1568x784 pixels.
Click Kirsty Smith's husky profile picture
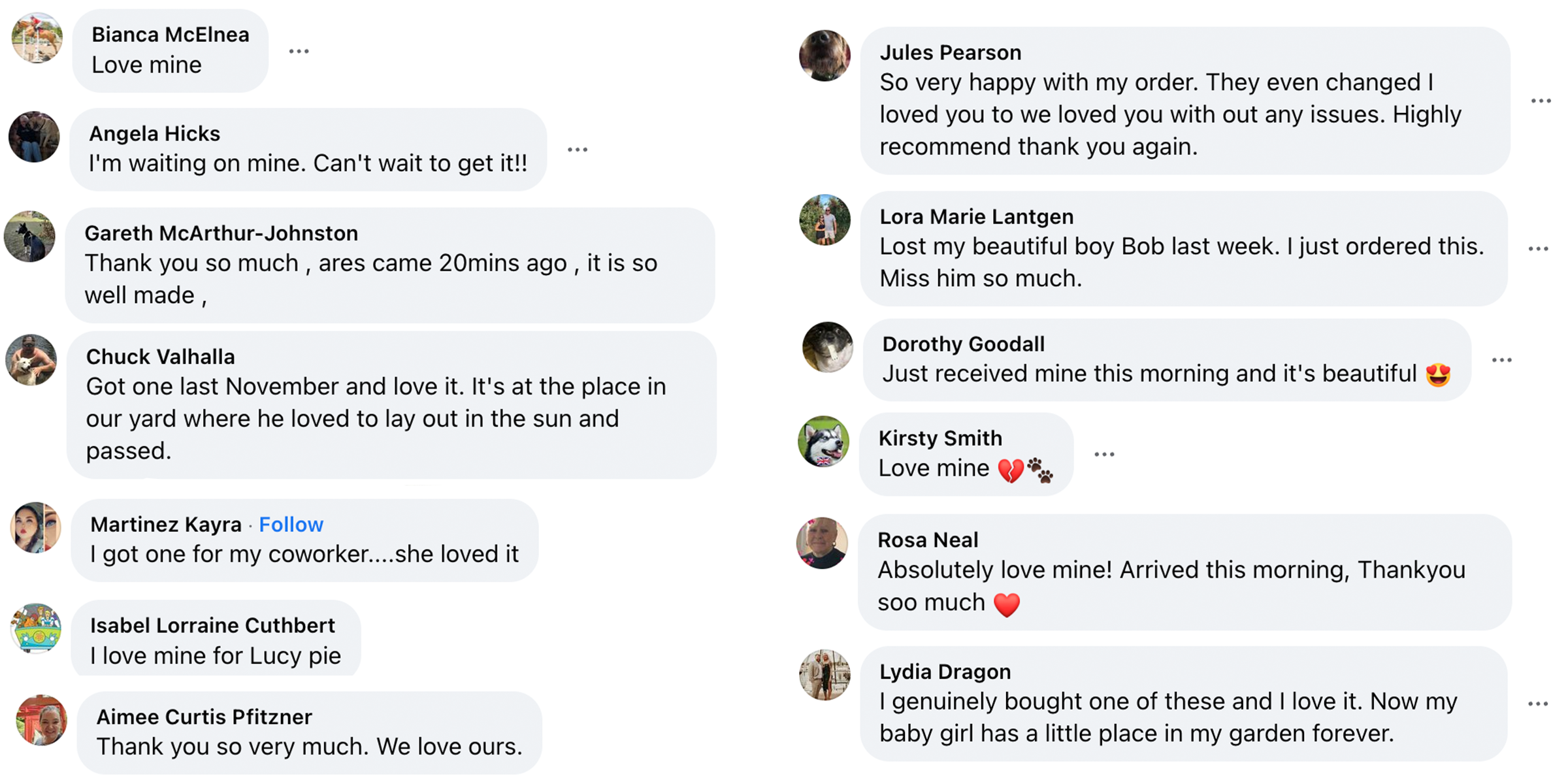click(x=823, y=442)
